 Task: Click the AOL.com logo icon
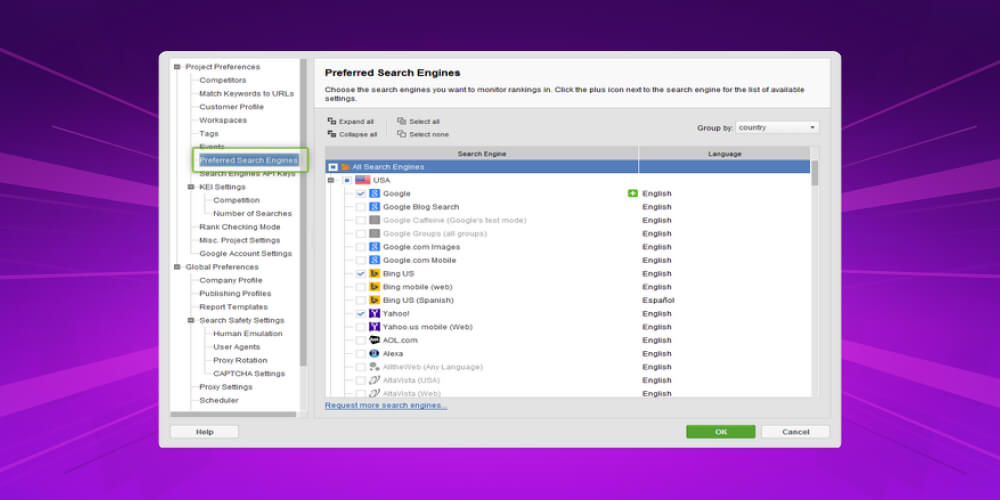point(374,340)
